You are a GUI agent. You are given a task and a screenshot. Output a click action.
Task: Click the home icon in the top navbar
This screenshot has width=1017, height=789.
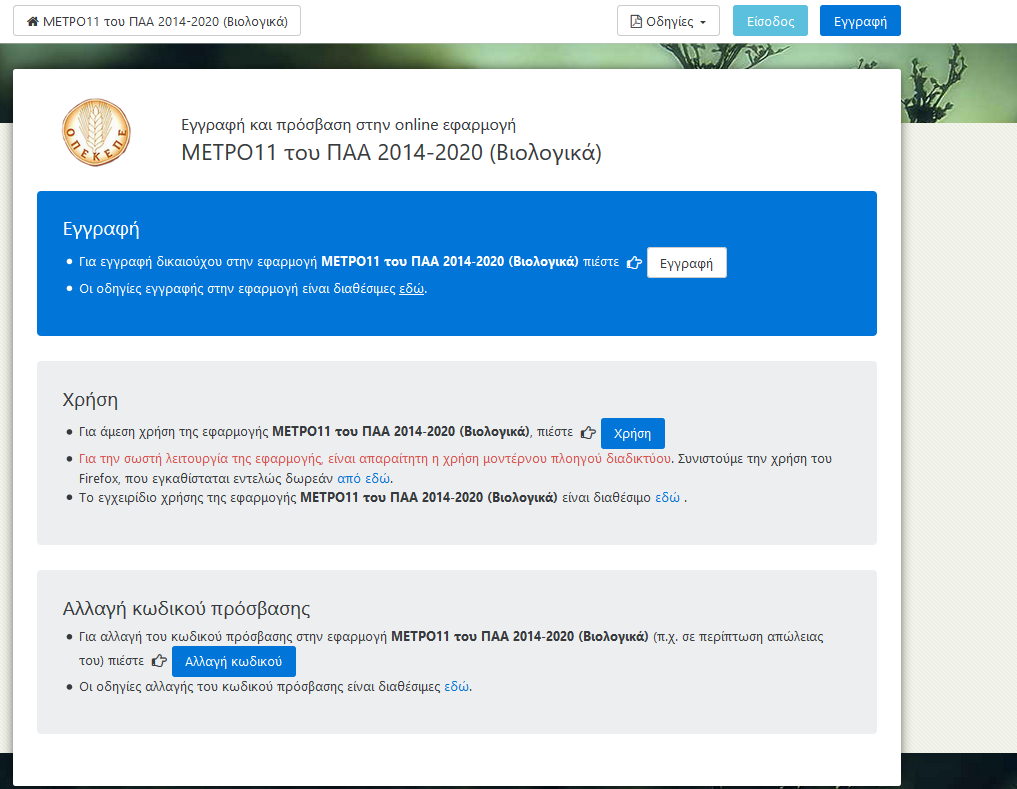pyautogui.click(x=32, y=21)
